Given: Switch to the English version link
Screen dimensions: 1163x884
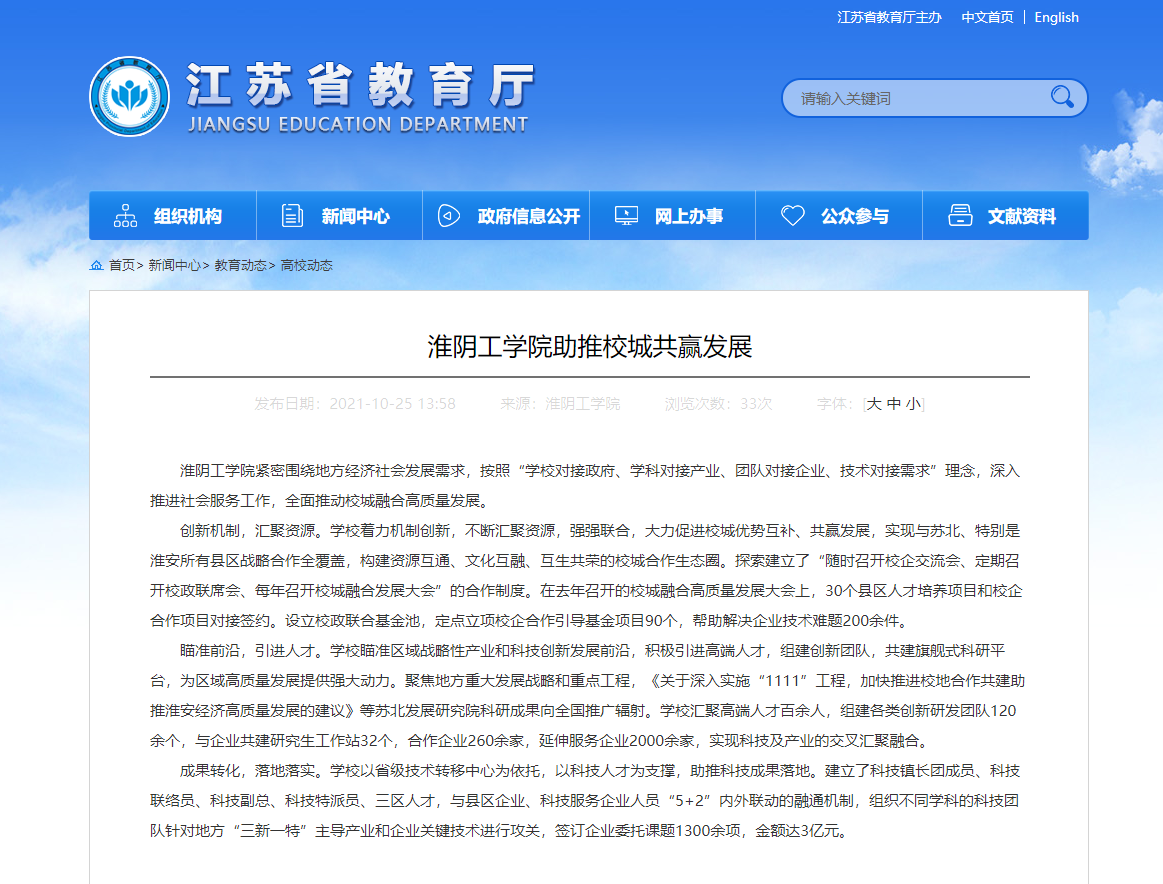Looking at the screenshot, I should click(1056, 17).
